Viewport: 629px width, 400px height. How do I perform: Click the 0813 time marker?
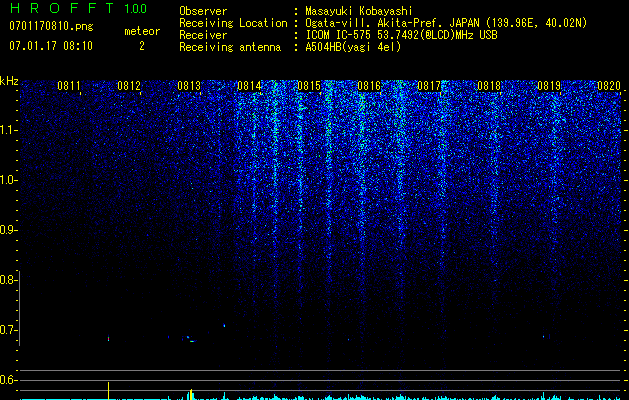point(189,85)
